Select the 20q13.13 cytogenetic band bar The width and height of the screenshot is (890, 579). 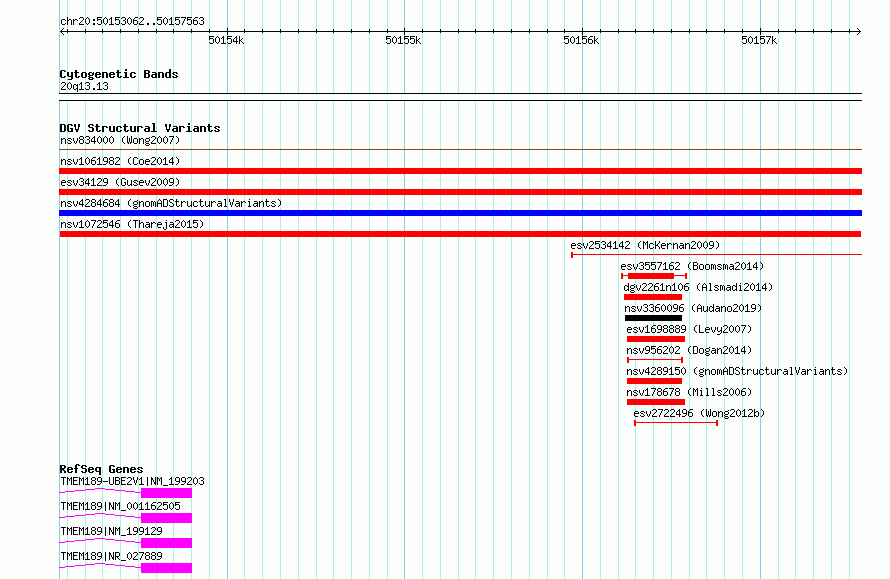[x=460, y=97]
